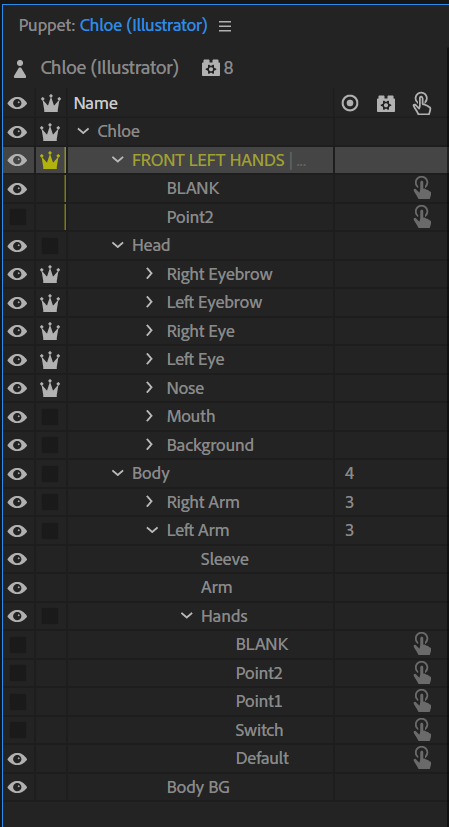Screen dimensions: 449x827
Task: Open the Puppet panel hamburger menu
Action: [x=225, y=26]
